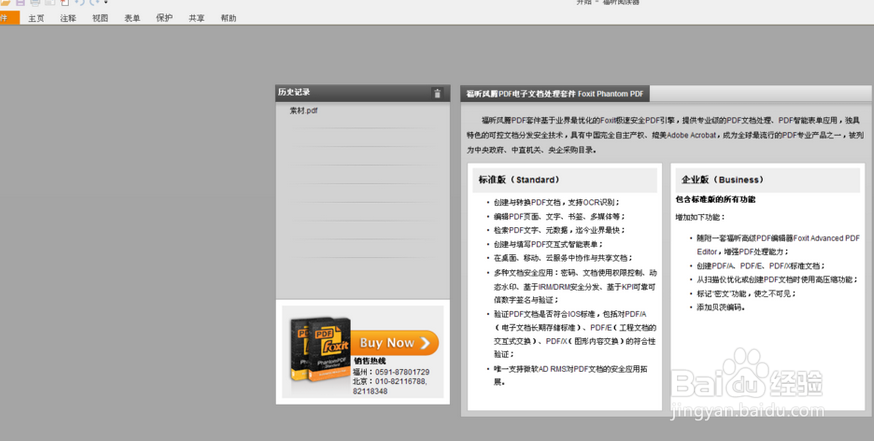Open the orange 文件 file tab
Screen dimensions: 874x441
click(x=8, y=18)
